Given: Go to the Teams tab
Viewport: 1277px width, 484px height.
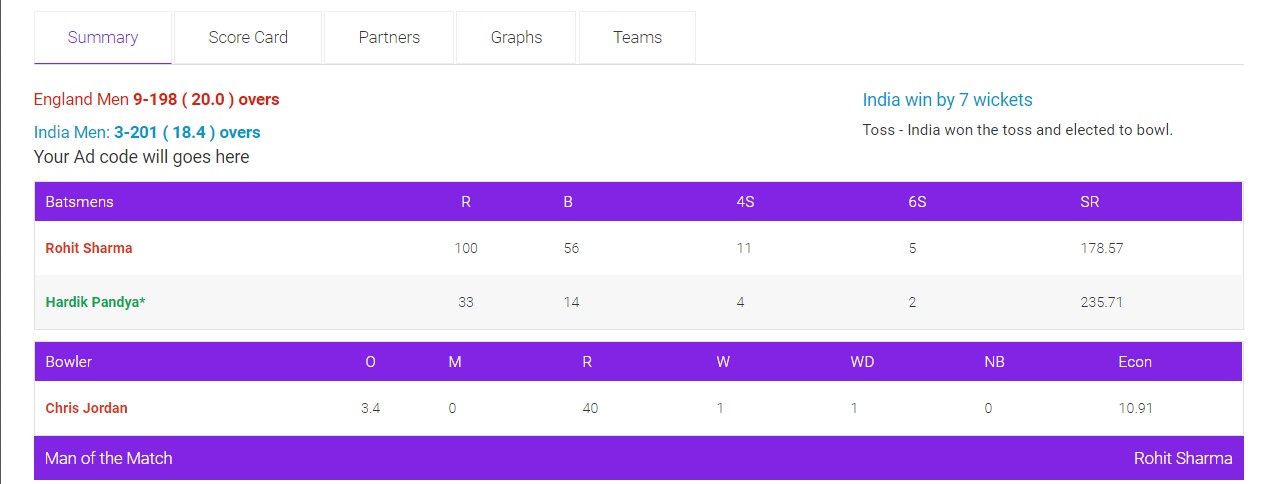Looking at the screenshot, I should (x=637, y=38).
